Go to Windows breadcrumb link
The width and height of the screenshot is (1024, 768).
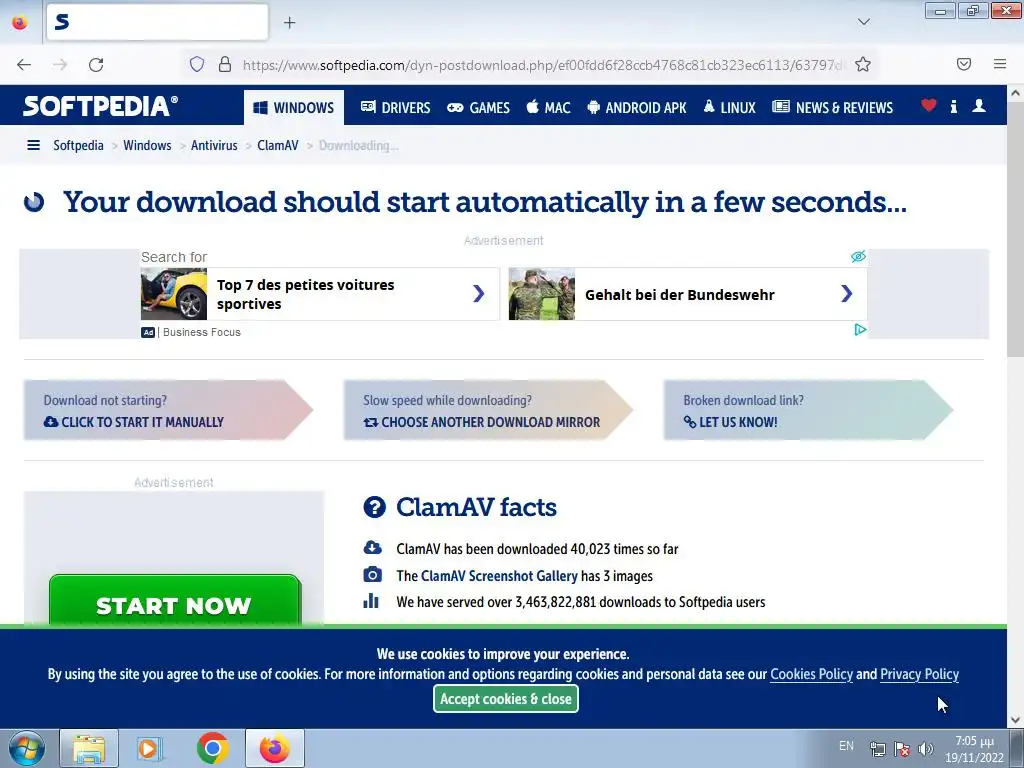pyautogui.click(x=148, y=145)
